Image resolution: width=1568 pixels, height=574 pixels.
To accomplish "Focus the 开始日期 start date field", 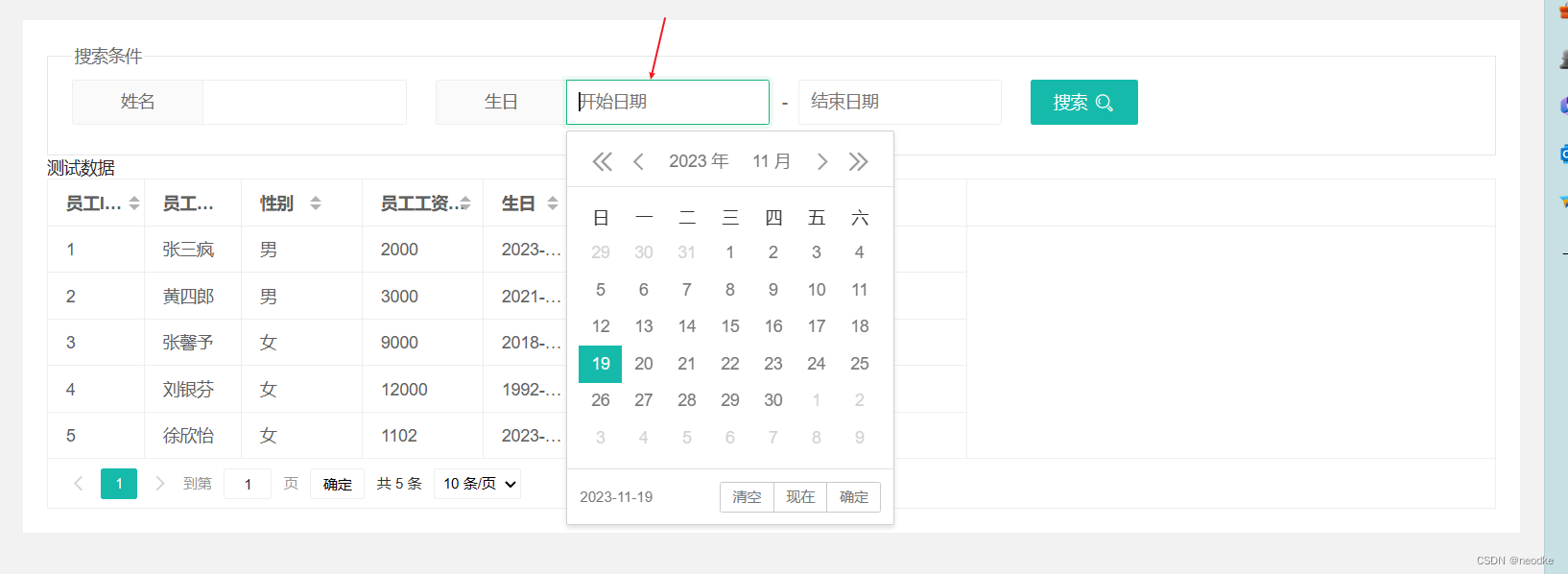I will [x=668, y=102].
